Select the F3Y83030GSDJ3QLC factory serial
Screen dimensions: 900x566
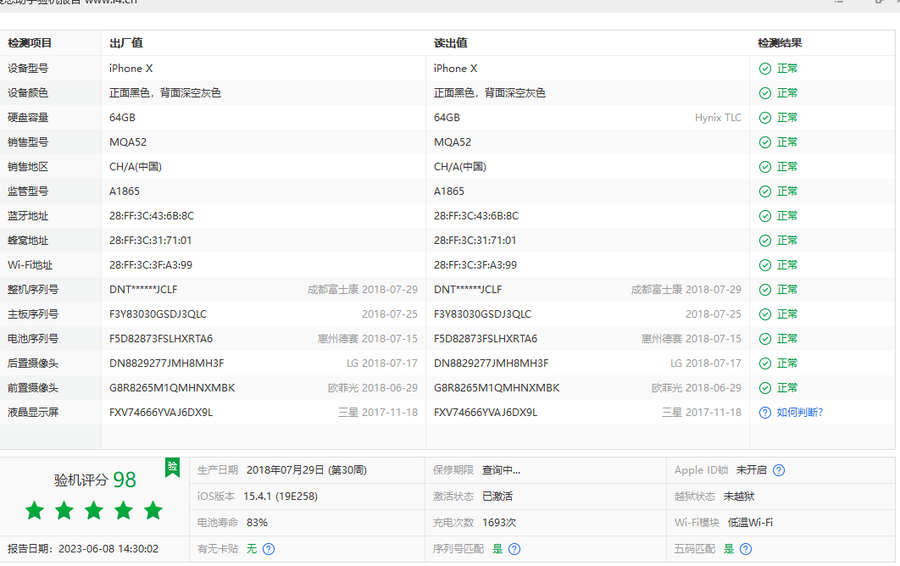[158, 315]
